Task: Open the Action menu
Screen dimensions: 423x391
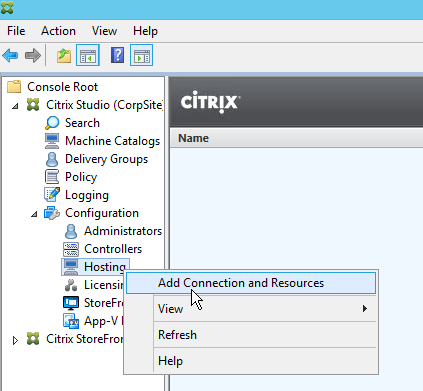Action: pyautogui.click(x=58, y=31)
